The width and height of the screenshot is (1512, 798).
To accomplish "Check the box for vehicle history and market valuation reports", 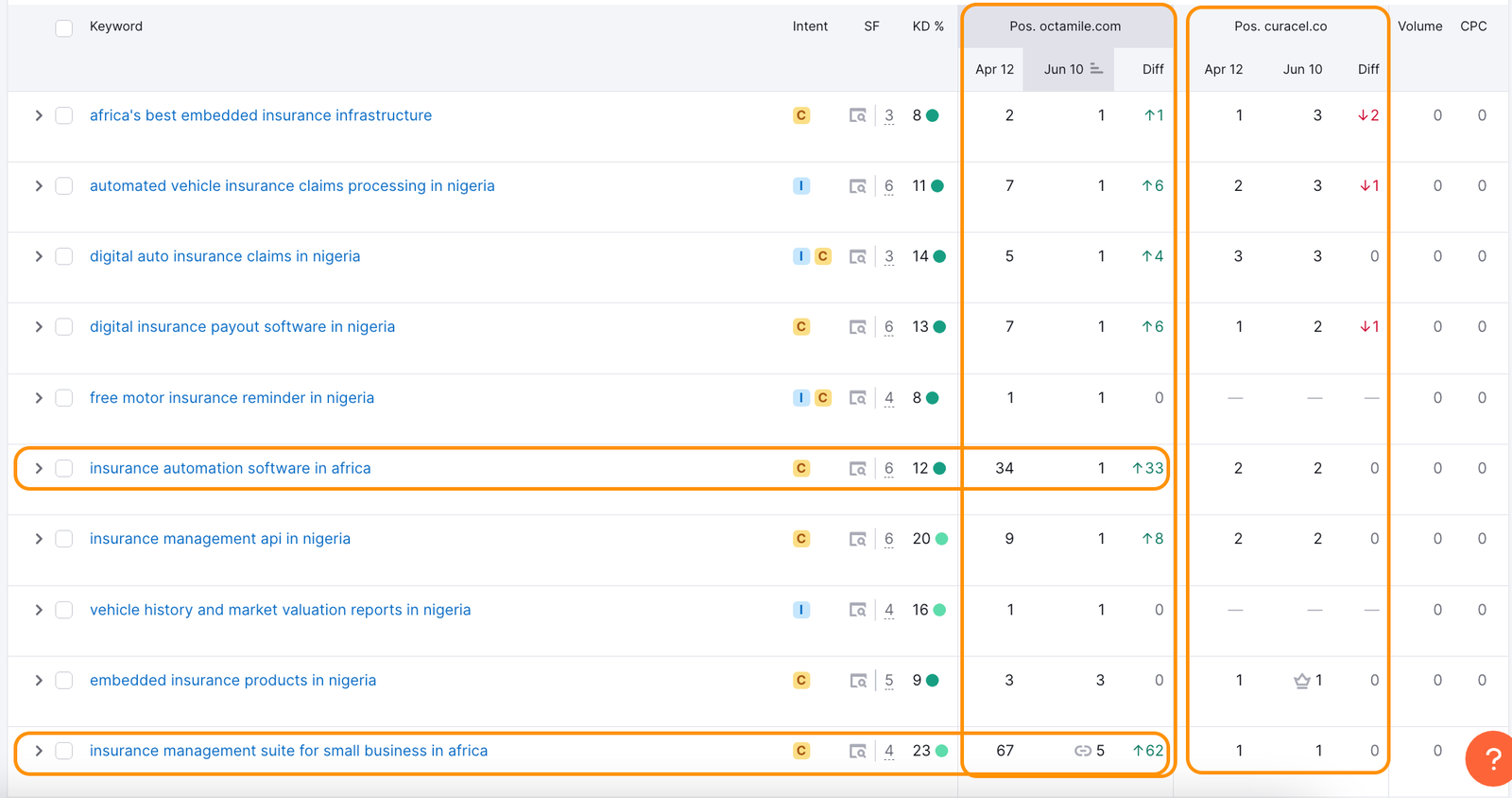I will point(64,610).
